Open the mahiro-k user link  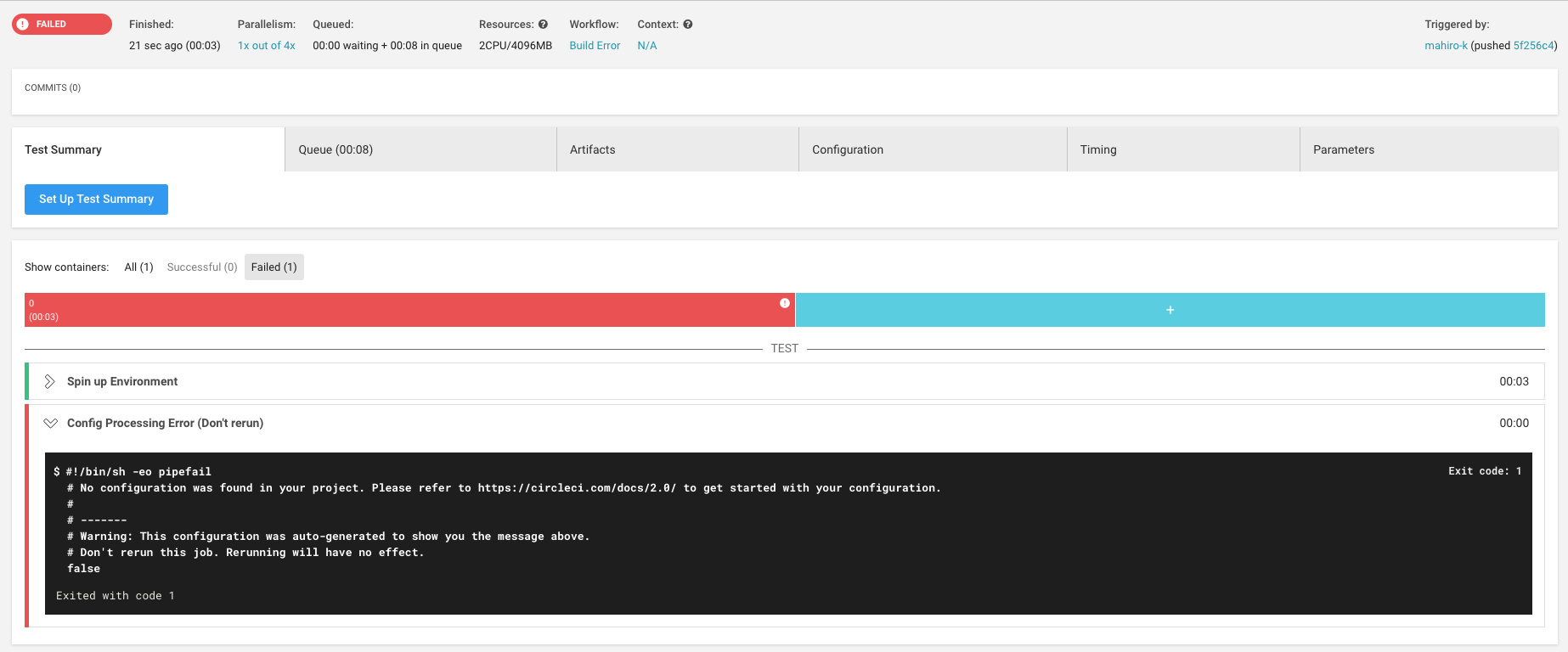(1446, 46)
